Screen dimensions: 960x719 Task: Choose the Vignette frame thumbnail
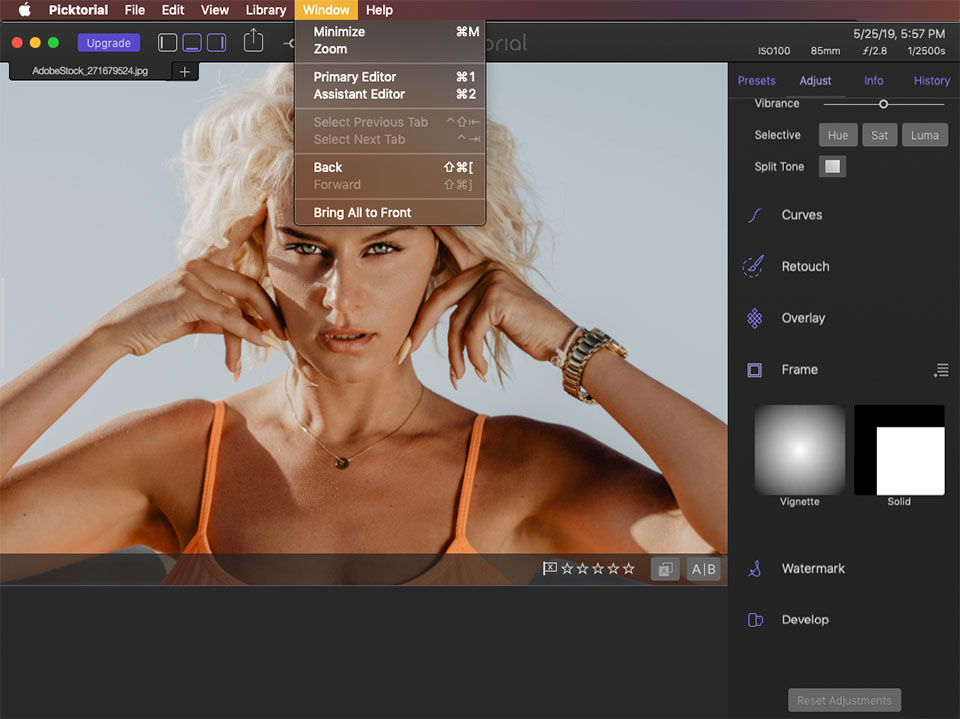(x=800, y=450)
